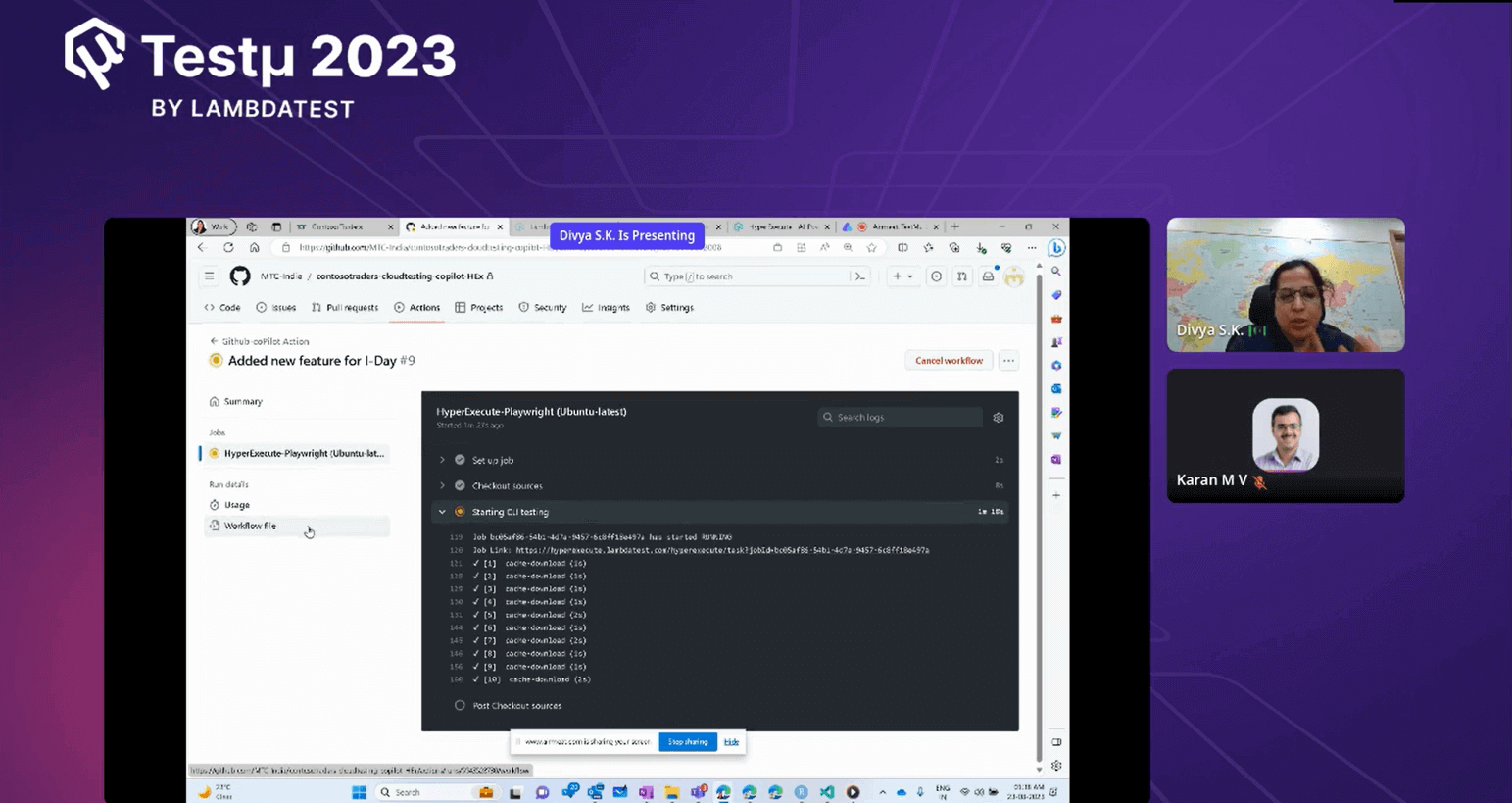Open Visual Studio Code from the taskbar
1512x803 pixels.
point(827,792)
